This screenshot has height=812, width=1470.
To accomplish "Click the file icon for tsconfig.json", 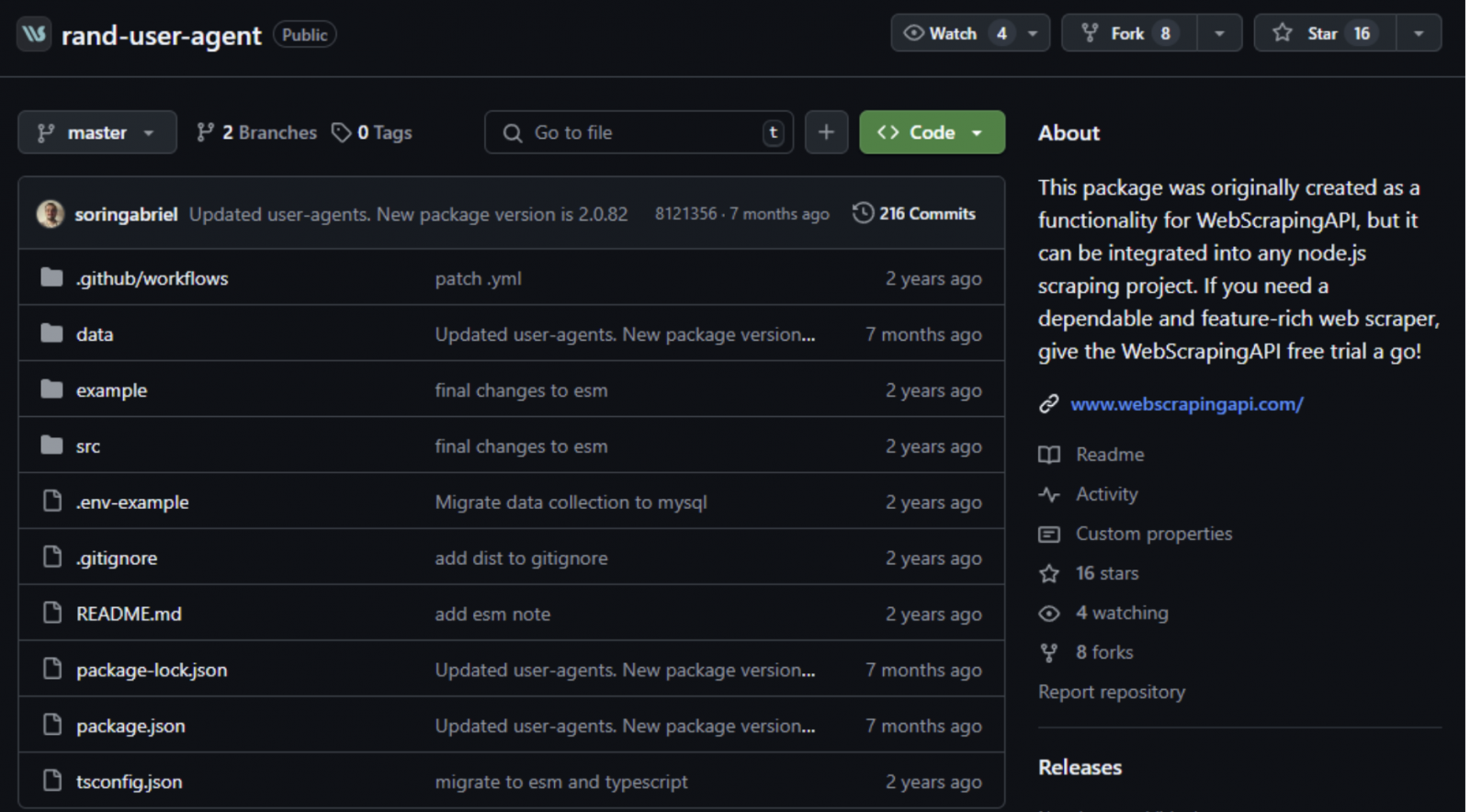I will click(x=52, y=781).
